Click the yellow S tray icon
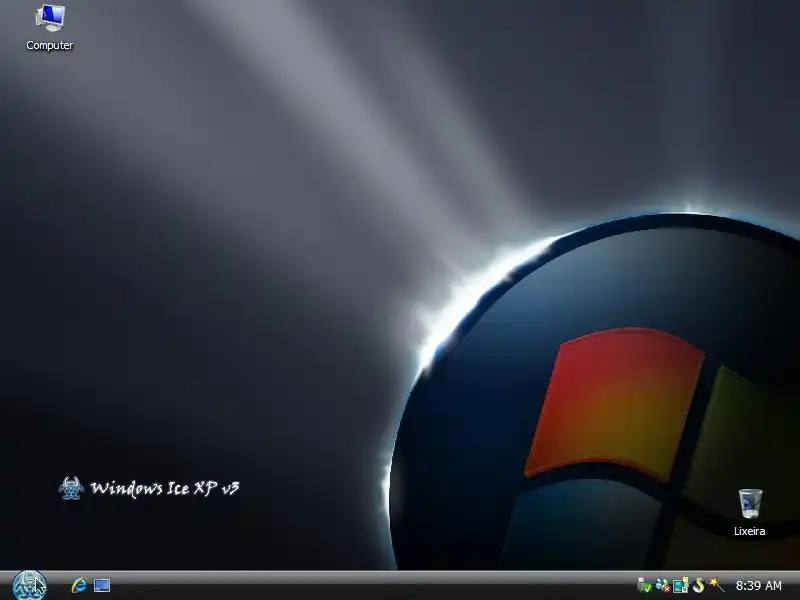This screenshot has height=600, width=800. [698, 585]
